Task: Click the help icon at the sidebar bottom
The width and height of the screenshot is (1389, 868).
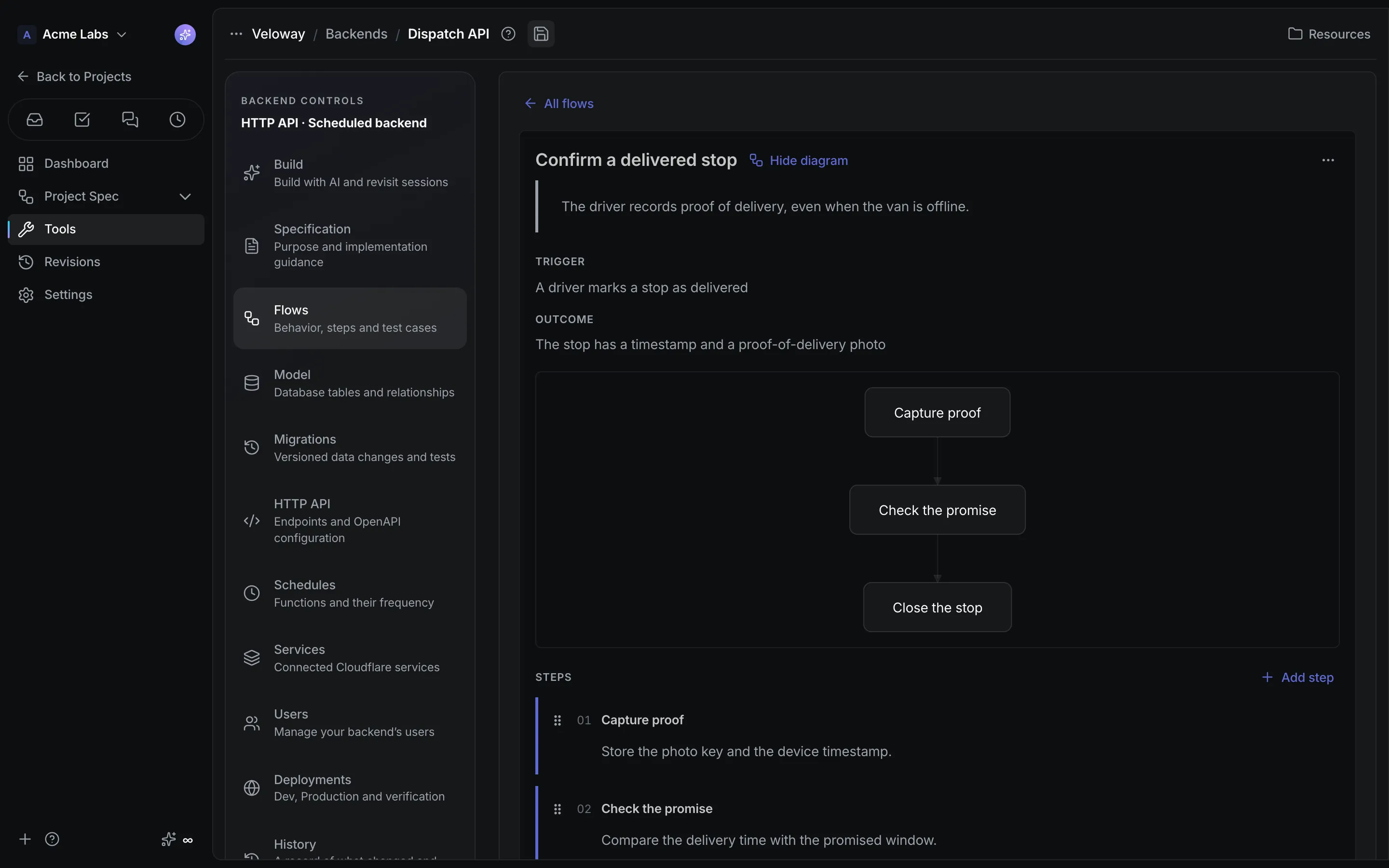Action: click(52, 839)
